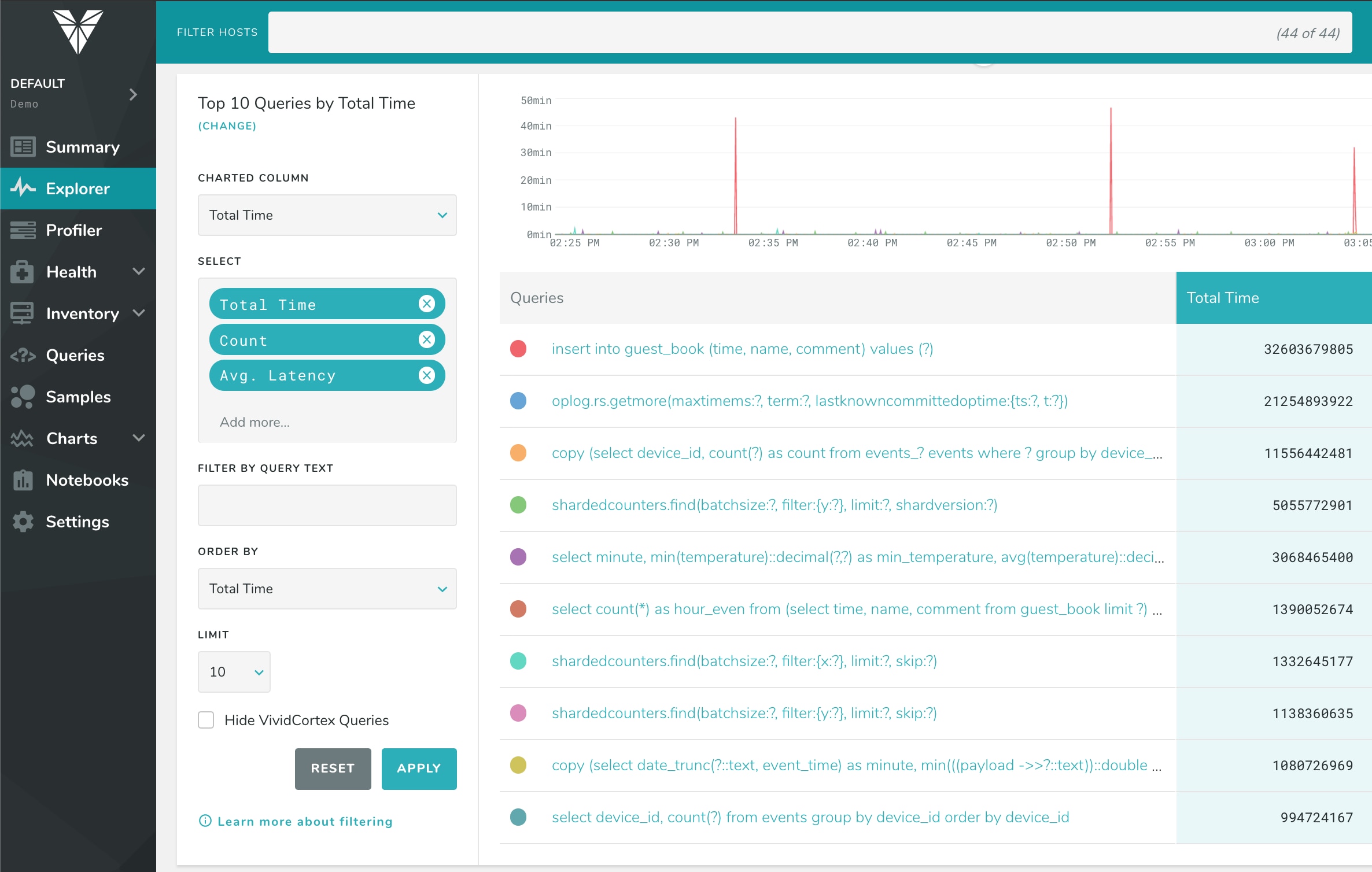Click the total time value 994724167
This screenshot has width=1372, height=872.
[1316, 818]
